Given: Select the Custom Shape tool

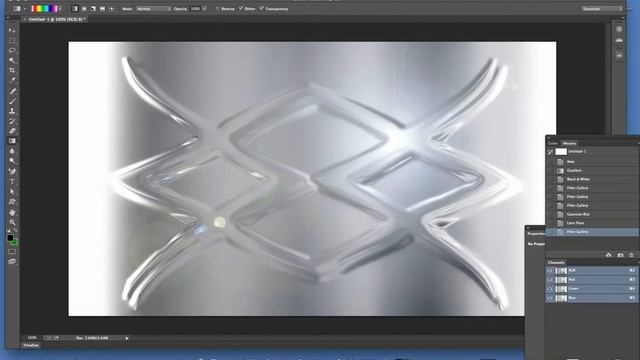Looking at the screenshot, I should pos(12,202).
